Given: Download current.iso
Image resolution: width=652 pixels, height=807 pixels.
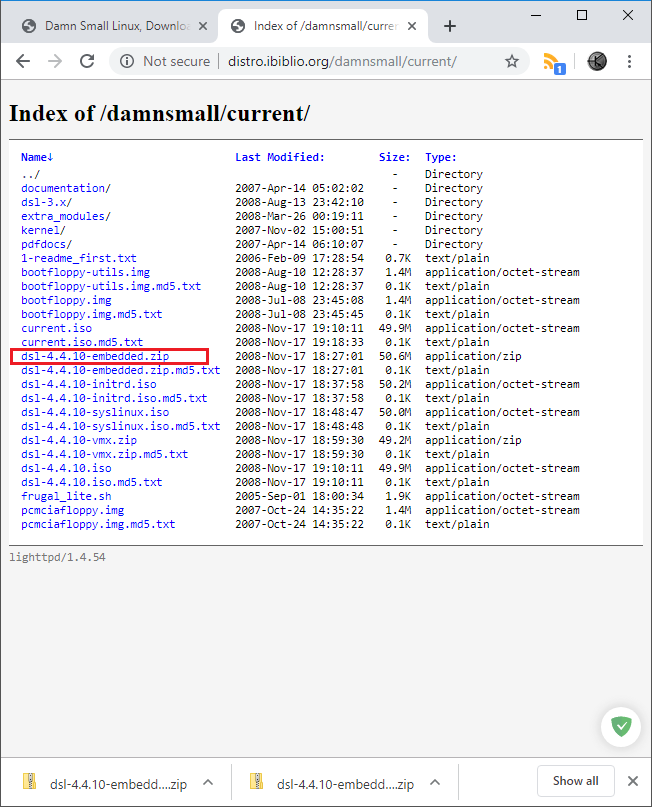Looking at the screenshot, I should click(x=56, y=328).
